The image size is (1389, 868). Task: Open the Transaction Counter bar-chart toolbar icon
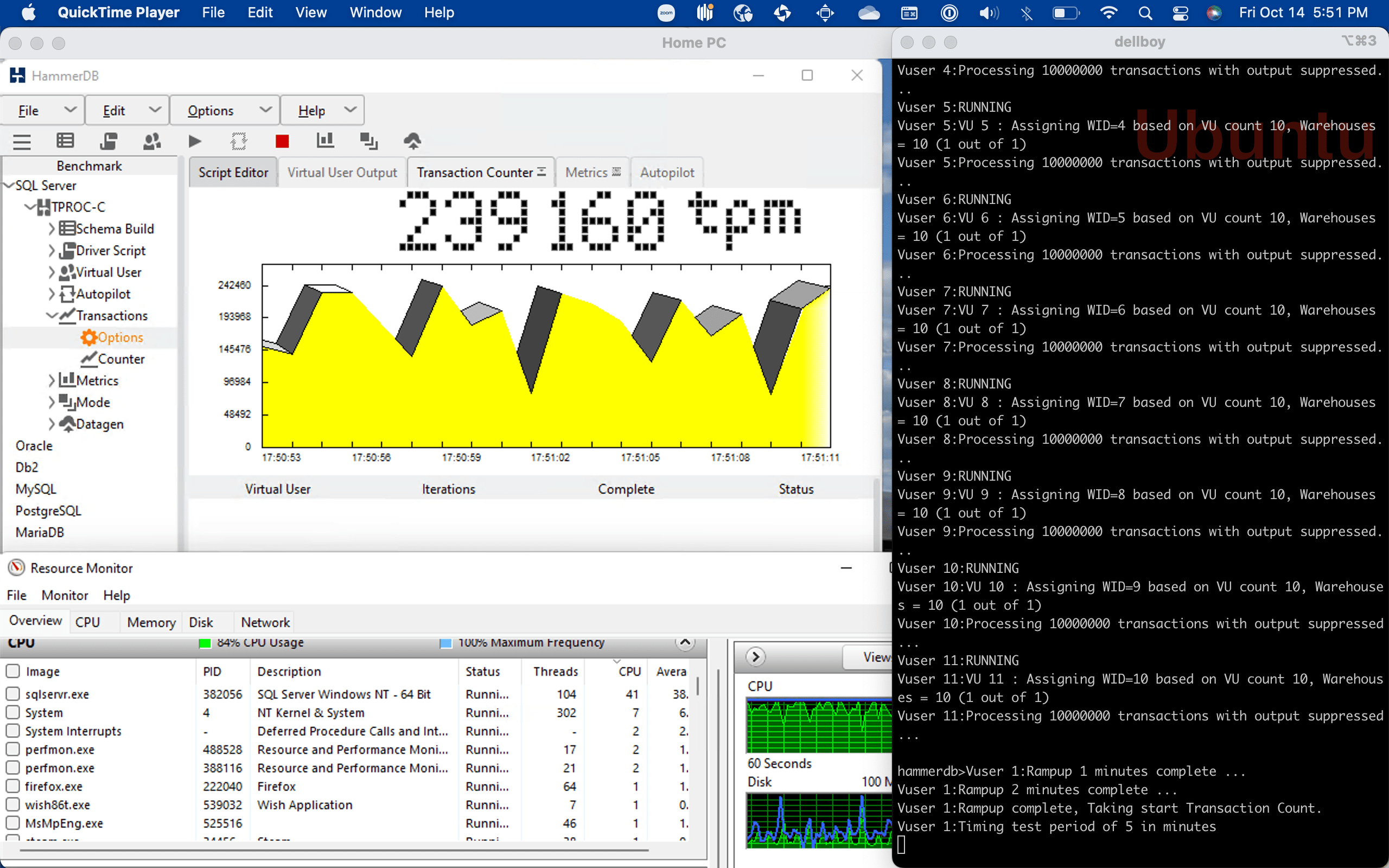325,141
